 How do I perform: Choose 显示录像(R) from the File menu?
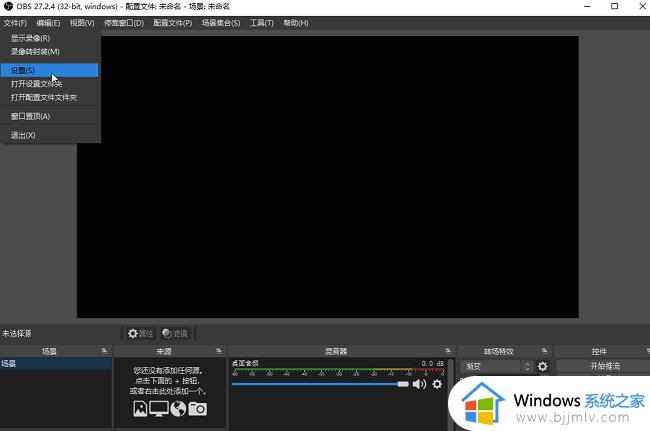click(49, 38)
